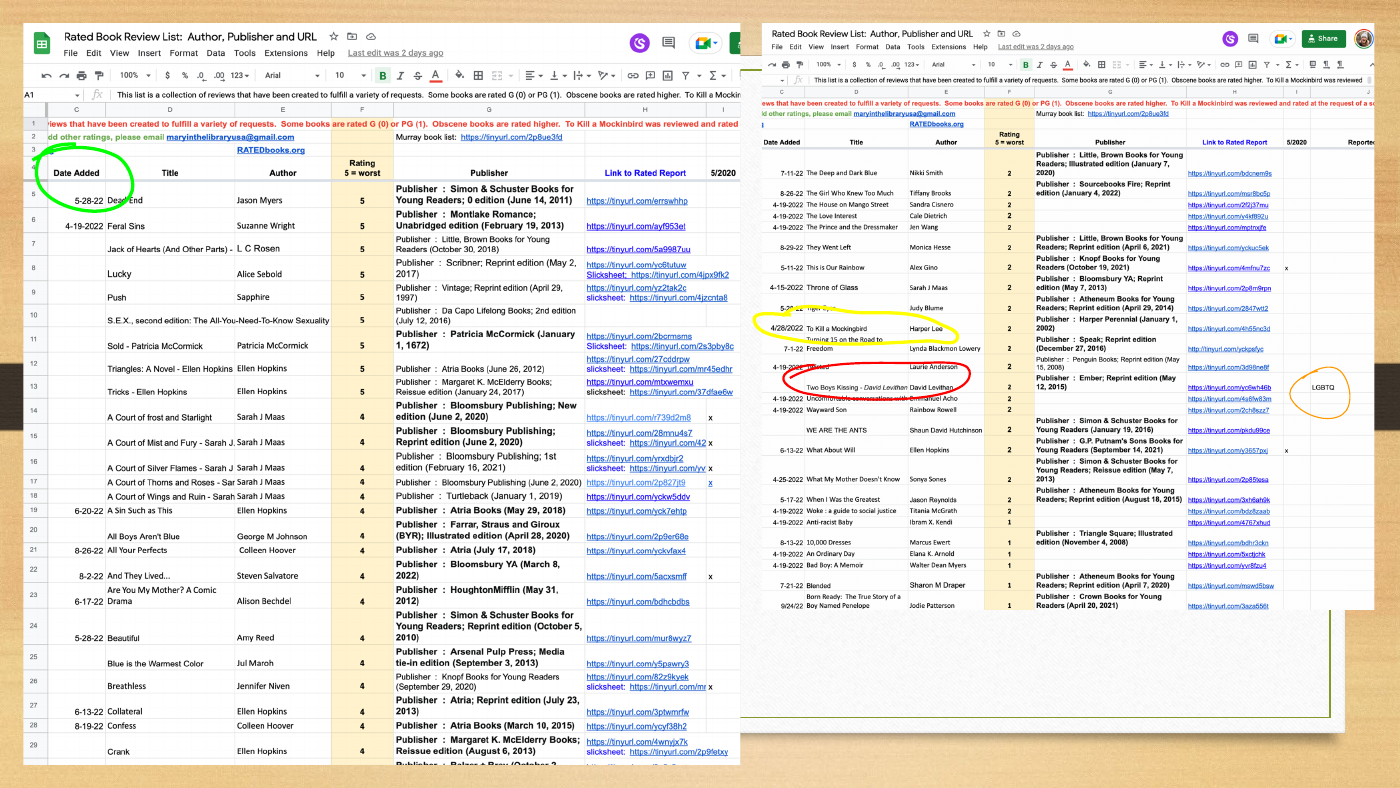Click the Google Sheets logo in left window
This screenshot has width=1400, height=788.
click(43, 43)
